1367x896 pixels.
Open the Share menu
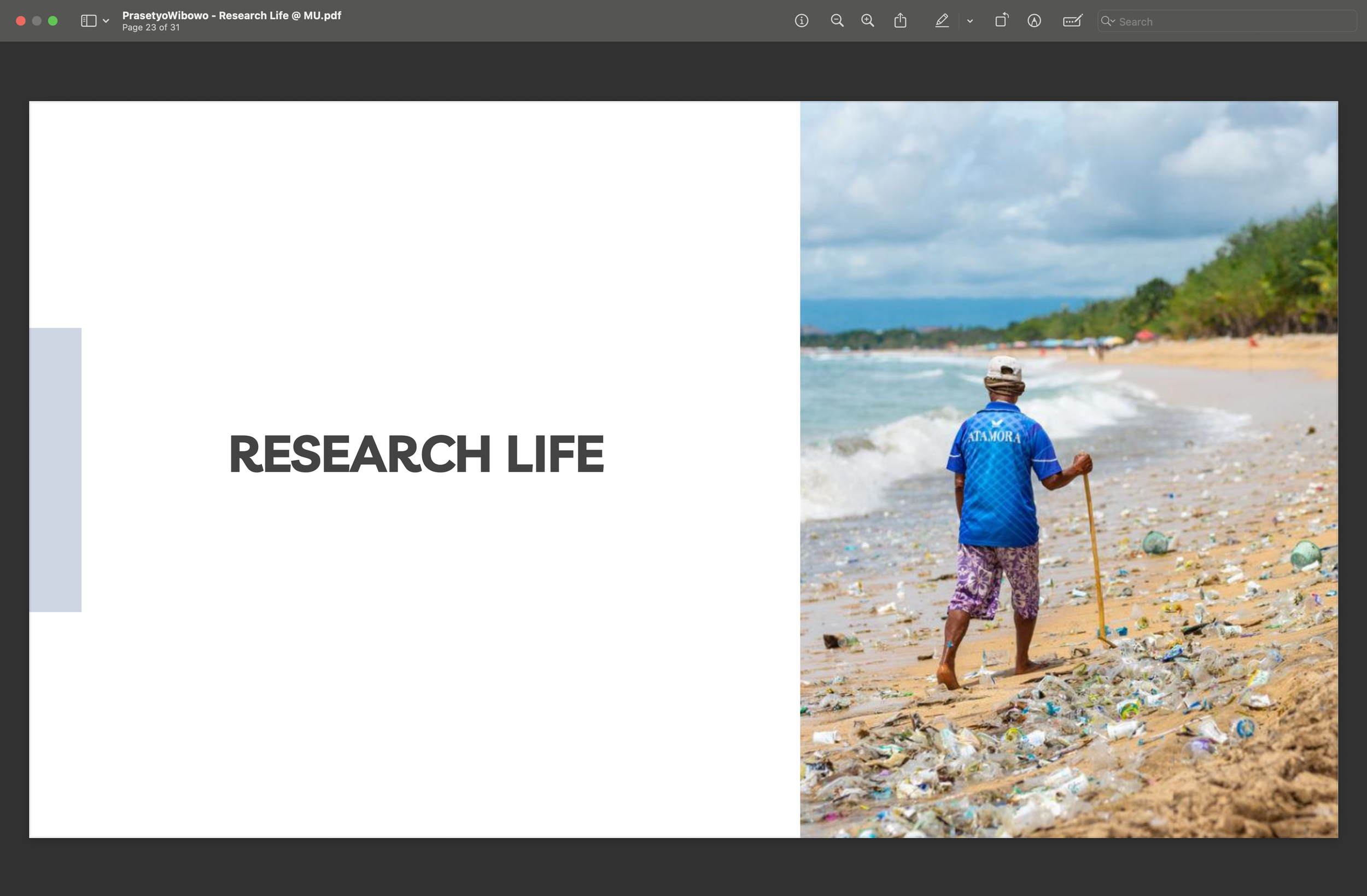coord(900,21)
